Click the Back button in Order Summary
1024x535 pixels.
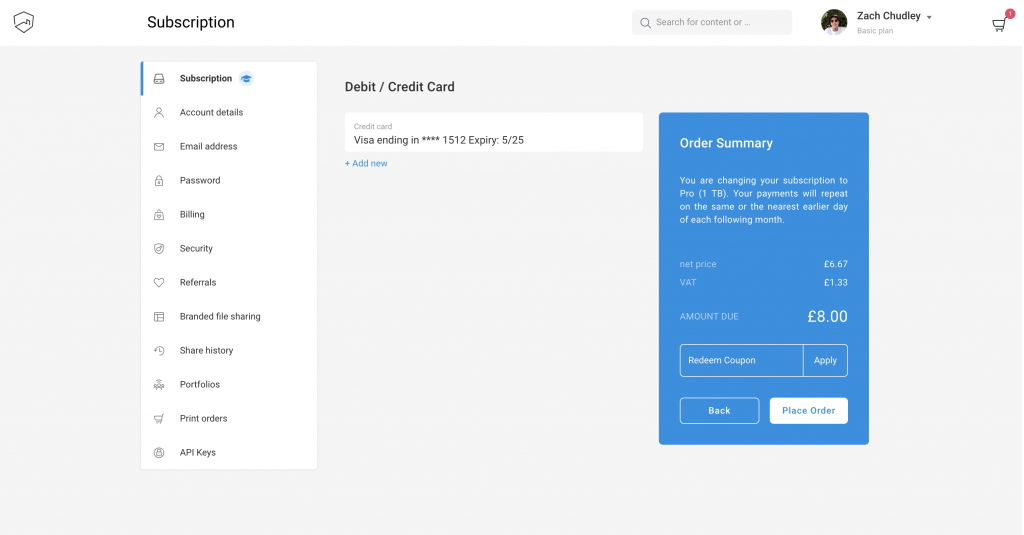[x=719, y=411]
